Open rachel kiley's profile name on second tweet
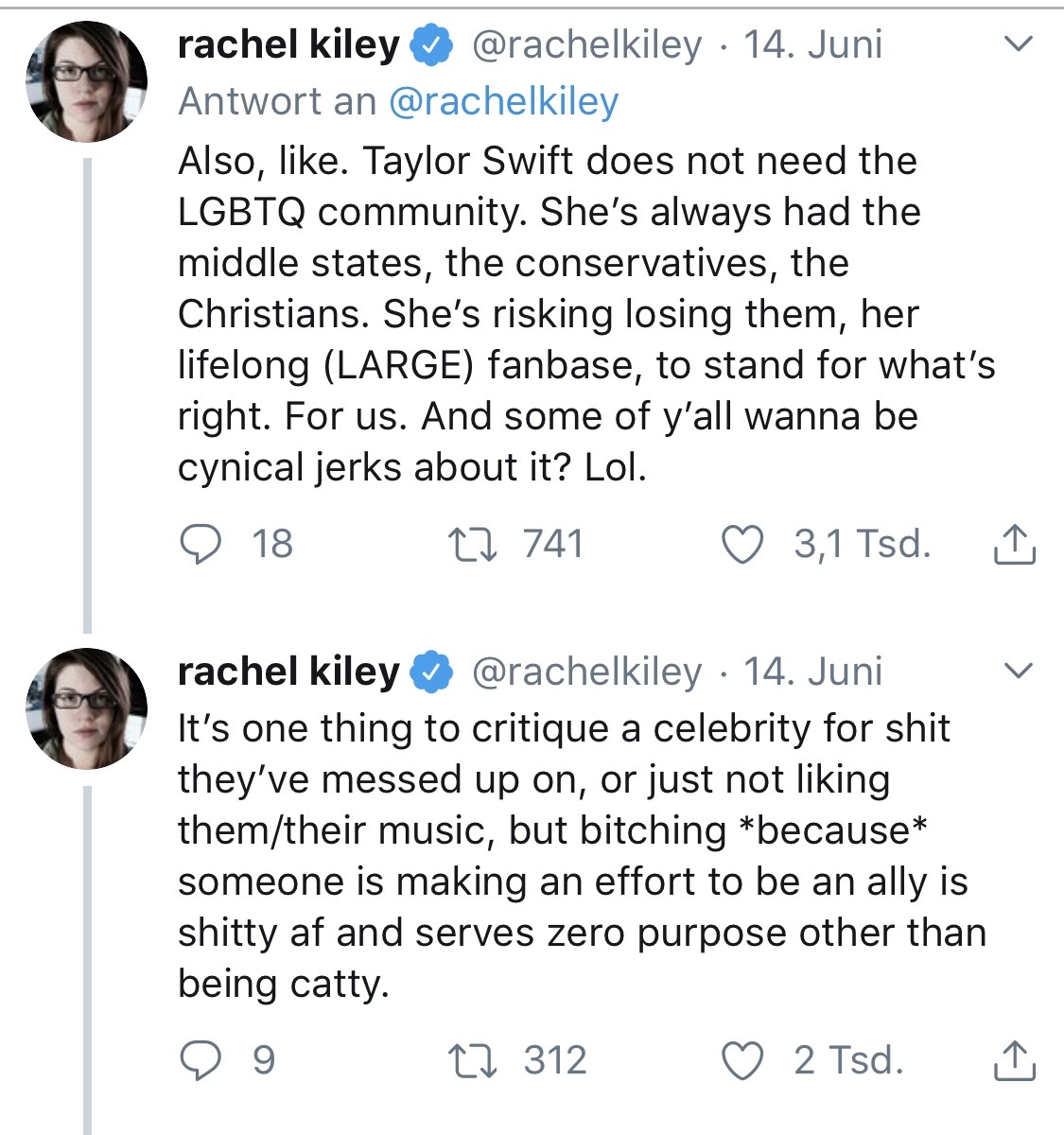Screen dimensions: 1064x1135 pyautogui.click(x=288, y=672)
